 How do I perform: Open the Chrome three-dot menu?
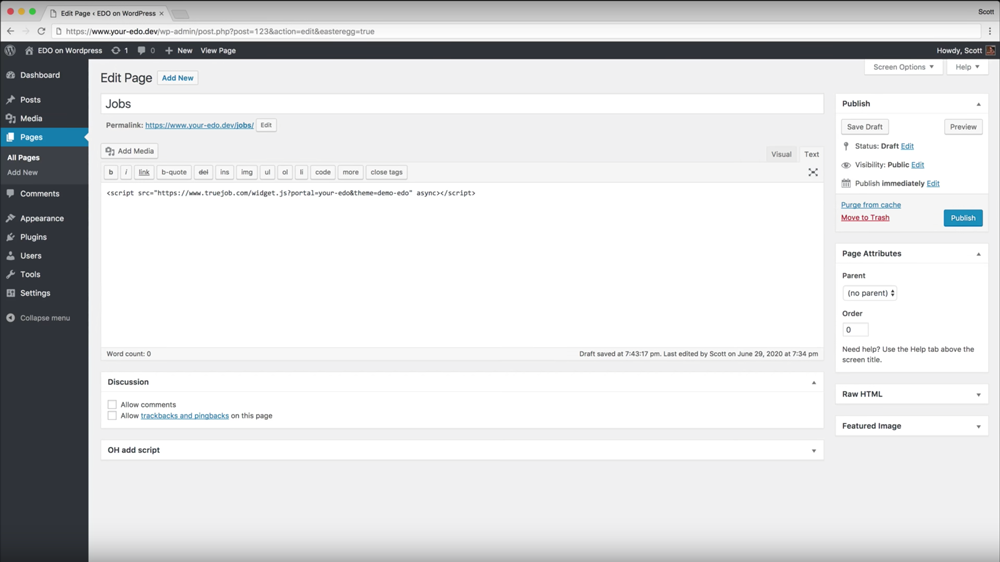tap(990, 31)
